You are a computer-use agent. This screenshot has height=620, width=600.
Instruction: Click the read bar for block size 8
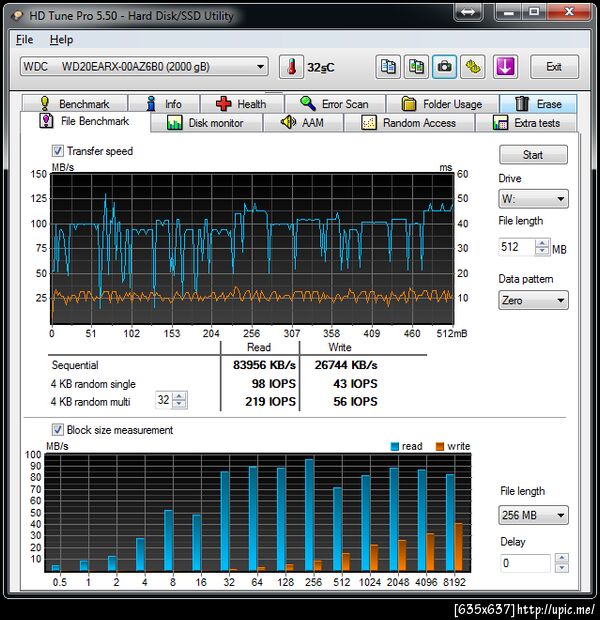point(168,541)
